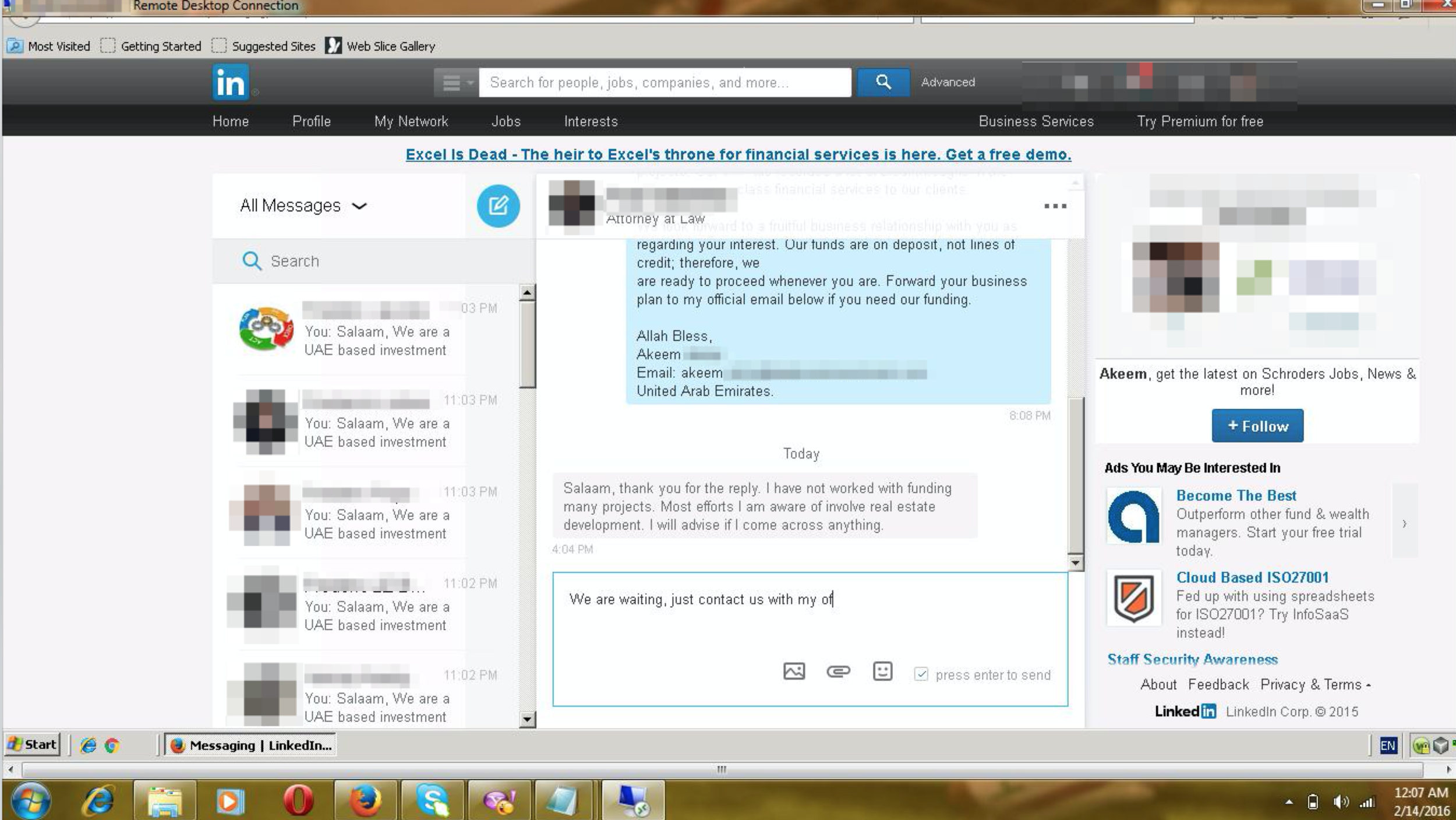Open My Network menu
Image resolution: width=1456 pixels, height=820 pixels.
[x=411, y=121]
